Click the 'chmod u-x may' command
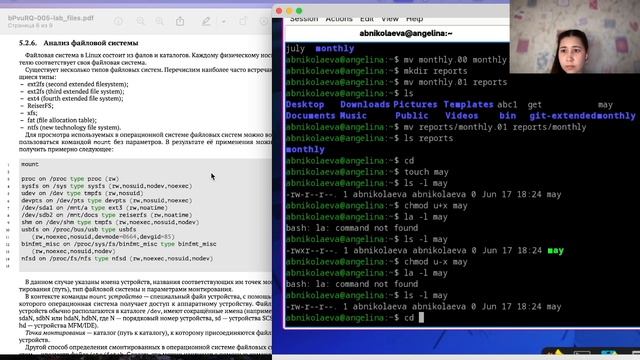The width and height of the screenshot is (640, 360). [x=436, y=262]
